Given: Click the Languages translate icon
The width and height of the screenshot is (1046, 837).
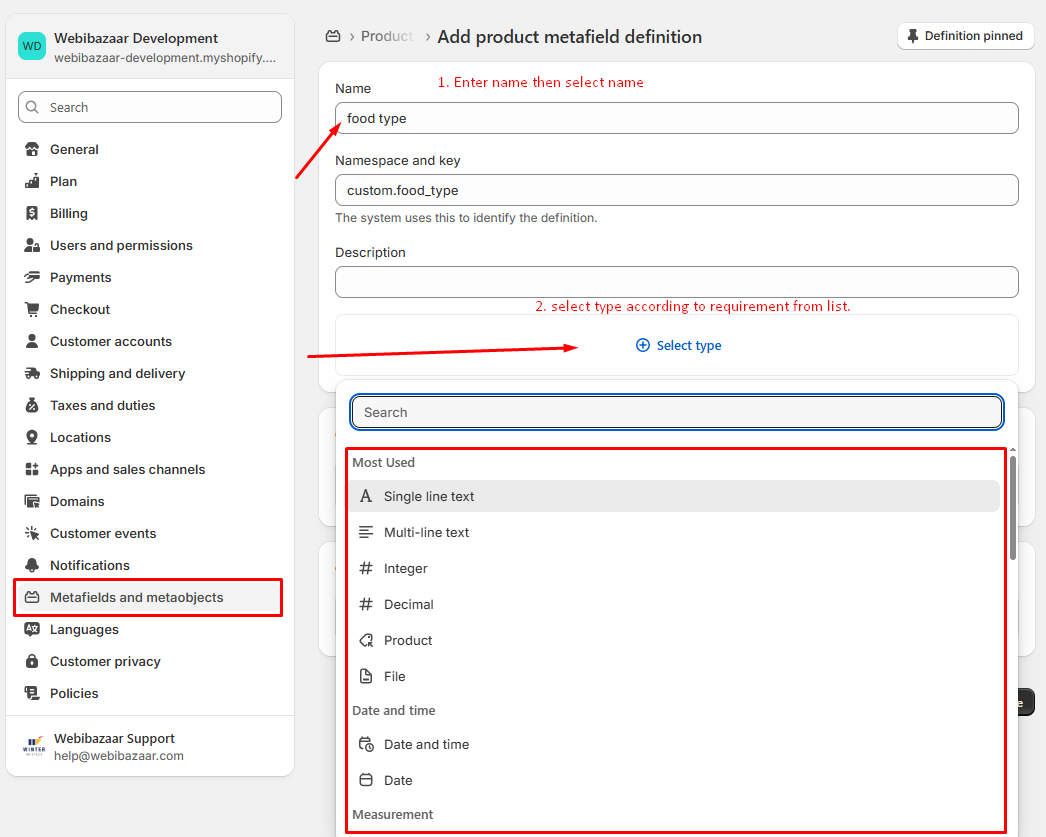Looking at the screenshot, I should click(32, 630).
